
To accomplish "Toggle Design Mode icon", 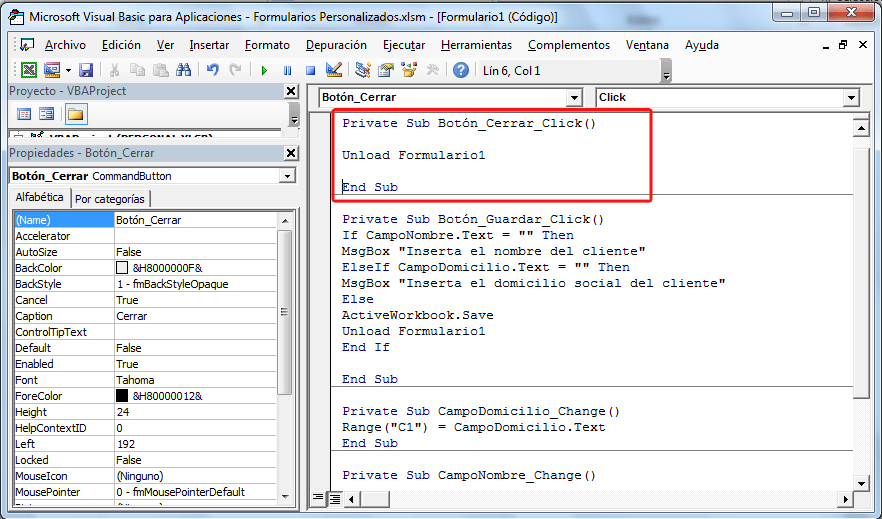I will point(334,70).
